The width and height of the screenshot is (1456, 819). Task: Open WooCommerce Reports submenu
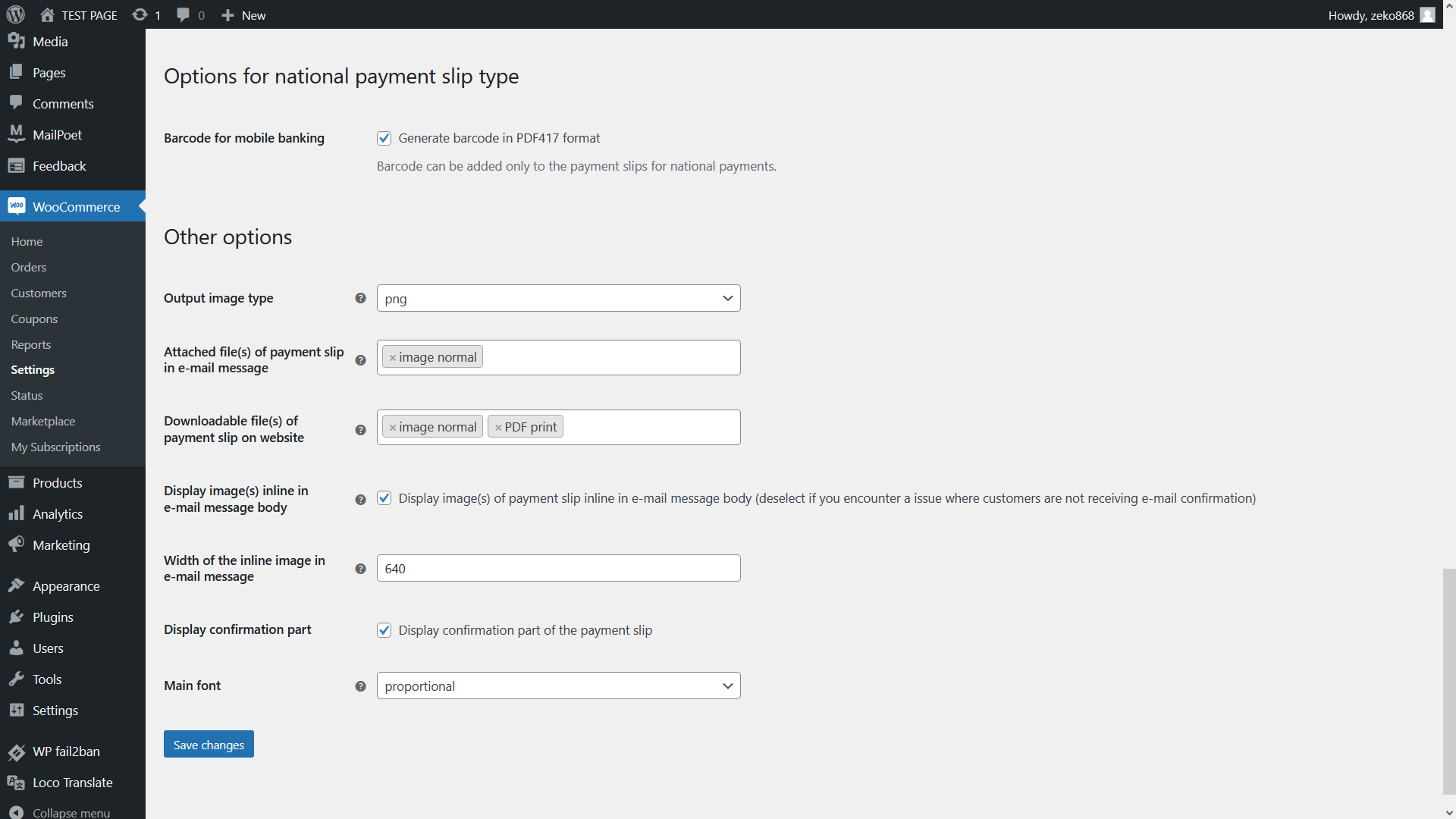(31, 344)
